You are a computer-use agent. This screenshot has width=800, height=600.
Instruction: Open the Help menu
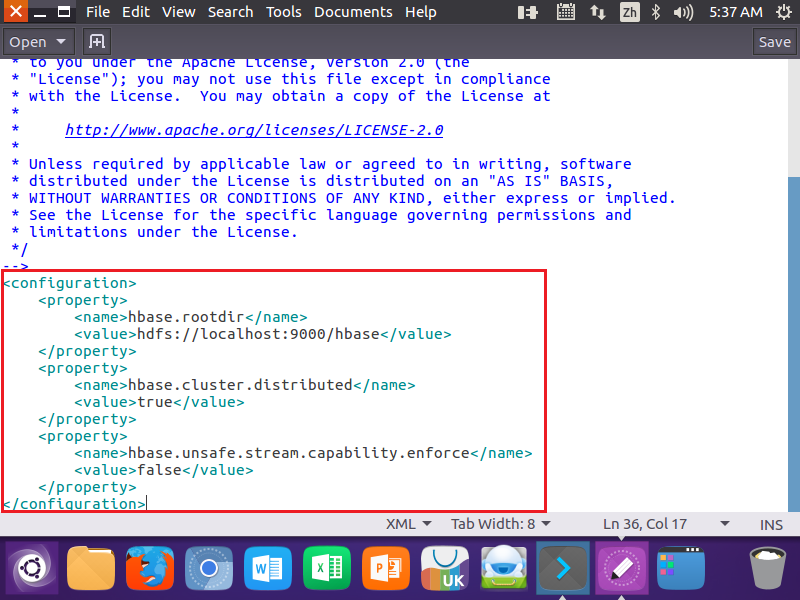[421, 12]
